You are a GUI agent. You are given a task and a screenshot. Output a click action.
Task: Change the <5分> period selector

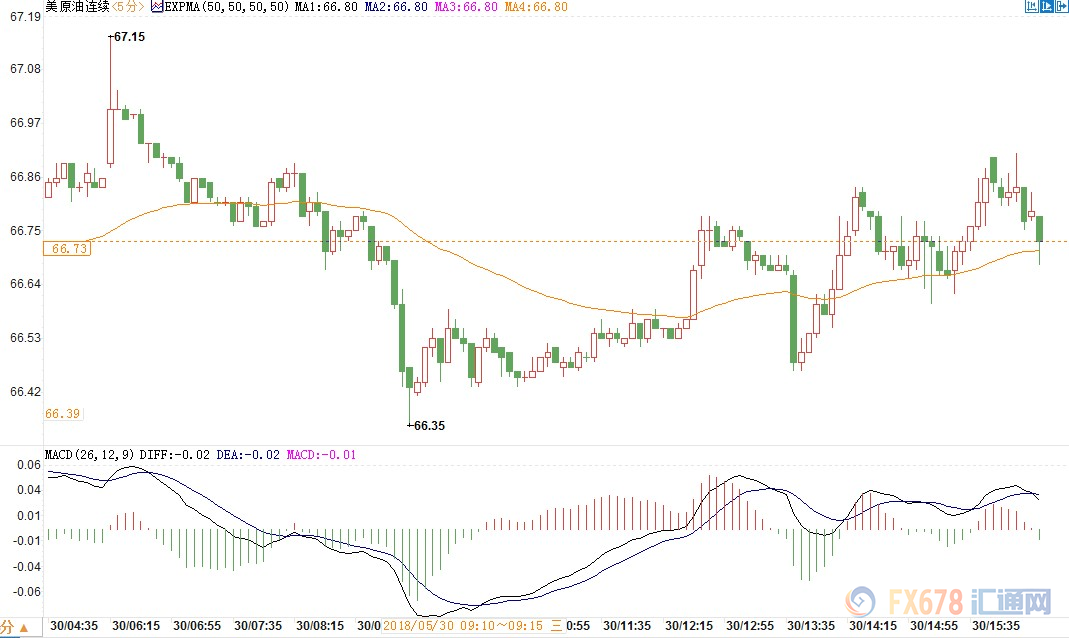pos(127,7)
